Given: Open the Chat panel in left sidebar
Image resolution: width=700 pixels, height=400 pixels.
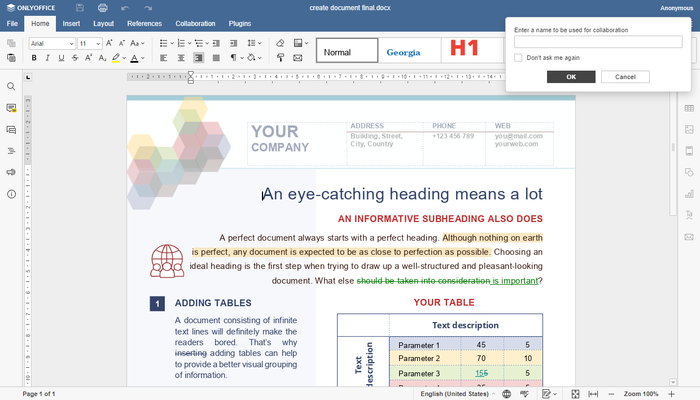Looking at the screenshot, I should (x=11, y=129).
